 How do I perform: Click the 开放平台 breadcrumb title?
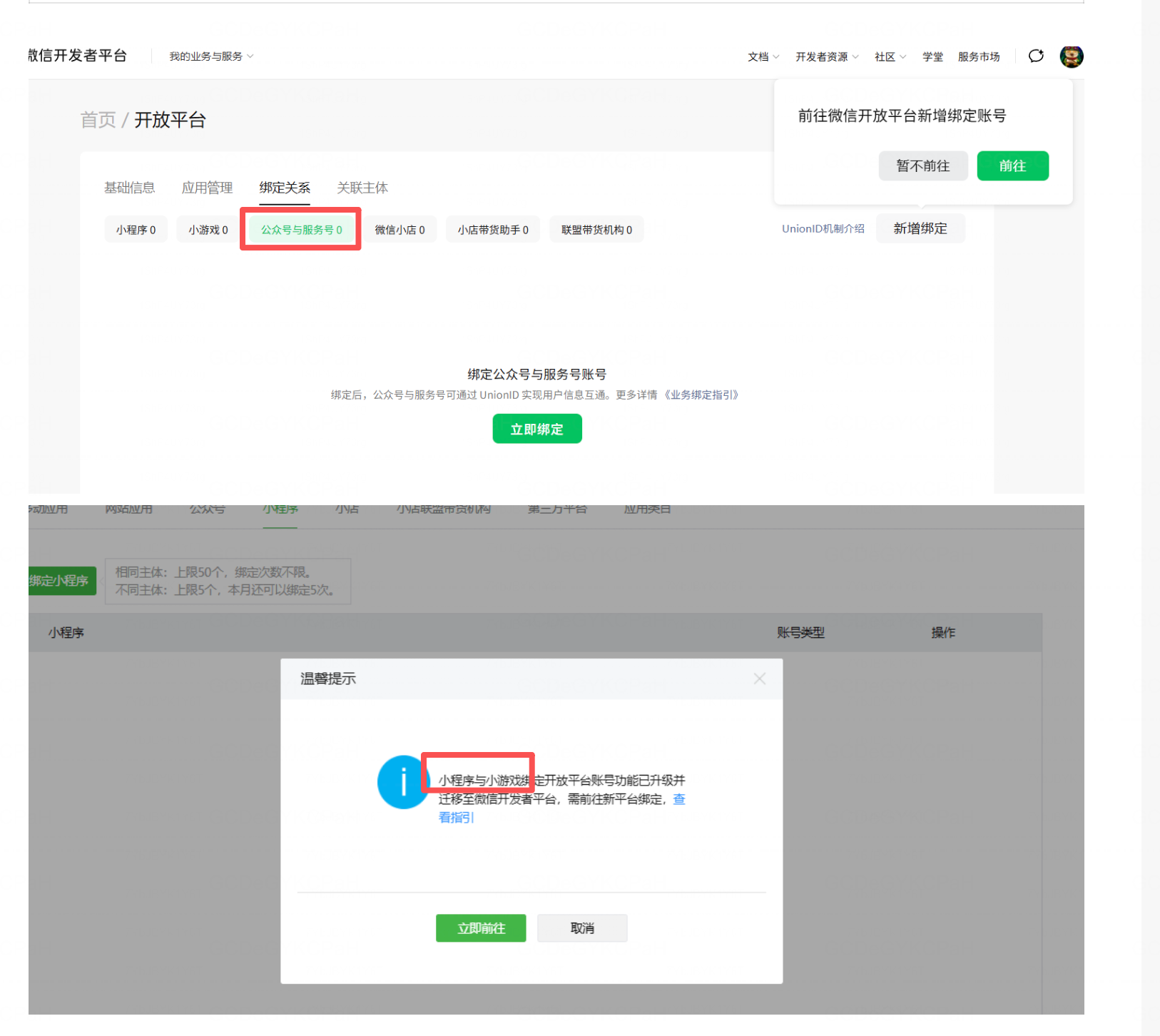click(x=170, y=120)
